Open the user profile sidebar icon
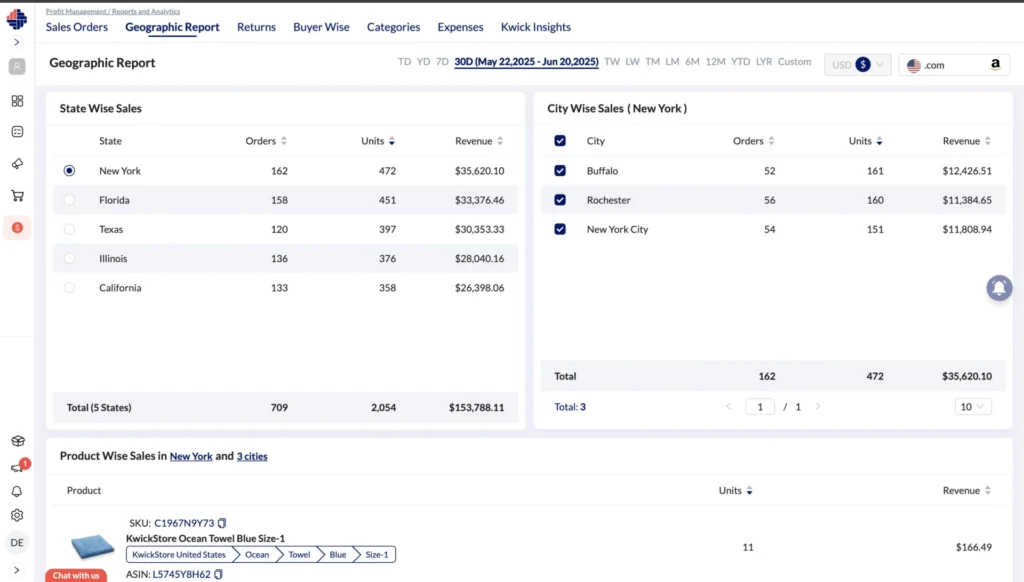The height and width of the screenshot is (582, 1024). 18,67
